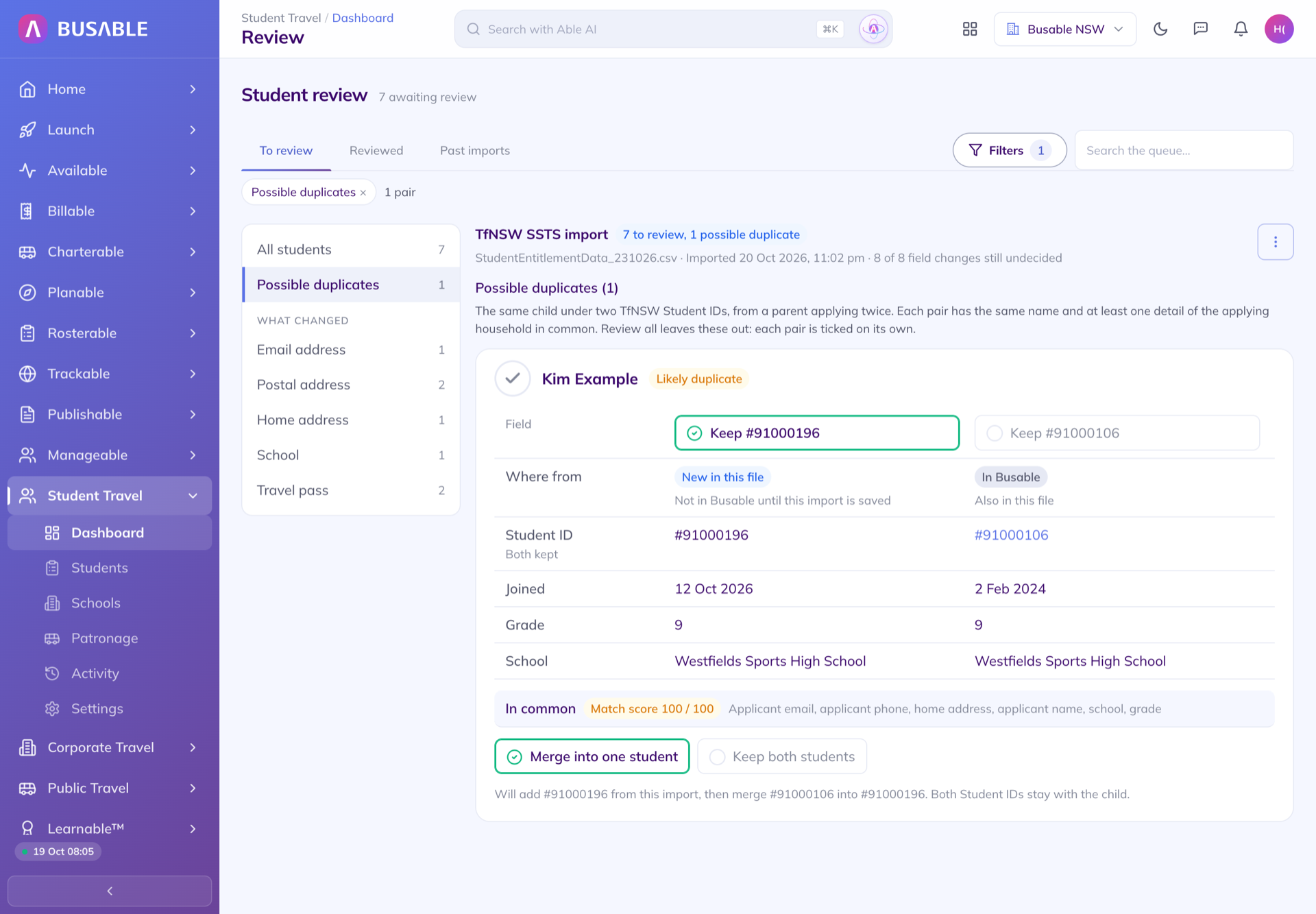This screenshot has height=914, width=1316.
Task: Select the To review tab
Action: click(x=286, y=150)
